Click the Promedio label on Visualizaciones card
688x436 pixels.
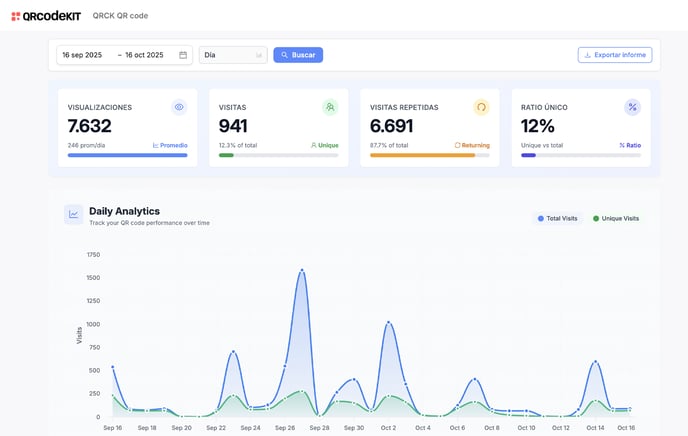170,145
